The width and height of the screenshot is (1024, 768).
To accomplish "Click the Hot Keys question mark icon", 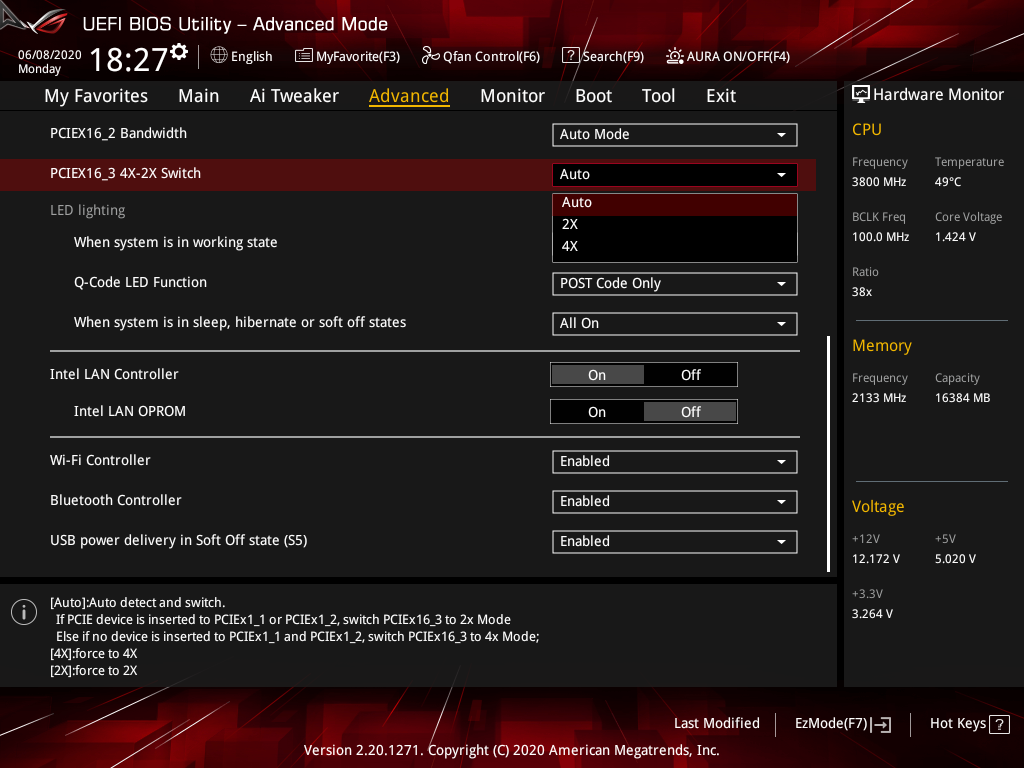I will (x=999, y=724).
